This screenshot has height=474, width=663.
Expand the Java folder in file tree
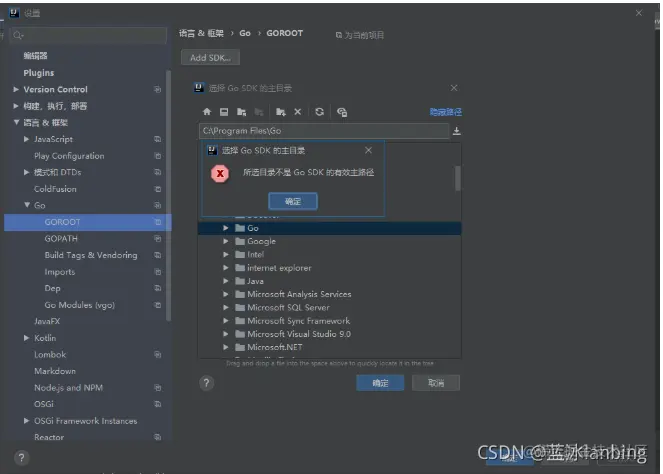226,281
